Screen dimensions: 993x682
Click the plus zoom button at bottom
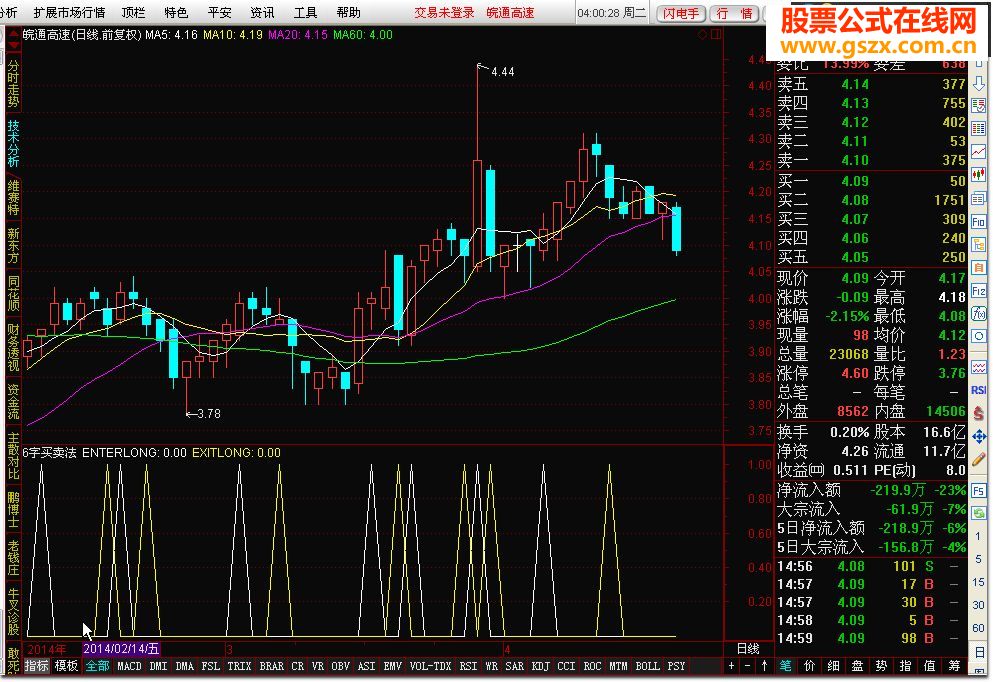pyautogui.click(x=731, y=666)
